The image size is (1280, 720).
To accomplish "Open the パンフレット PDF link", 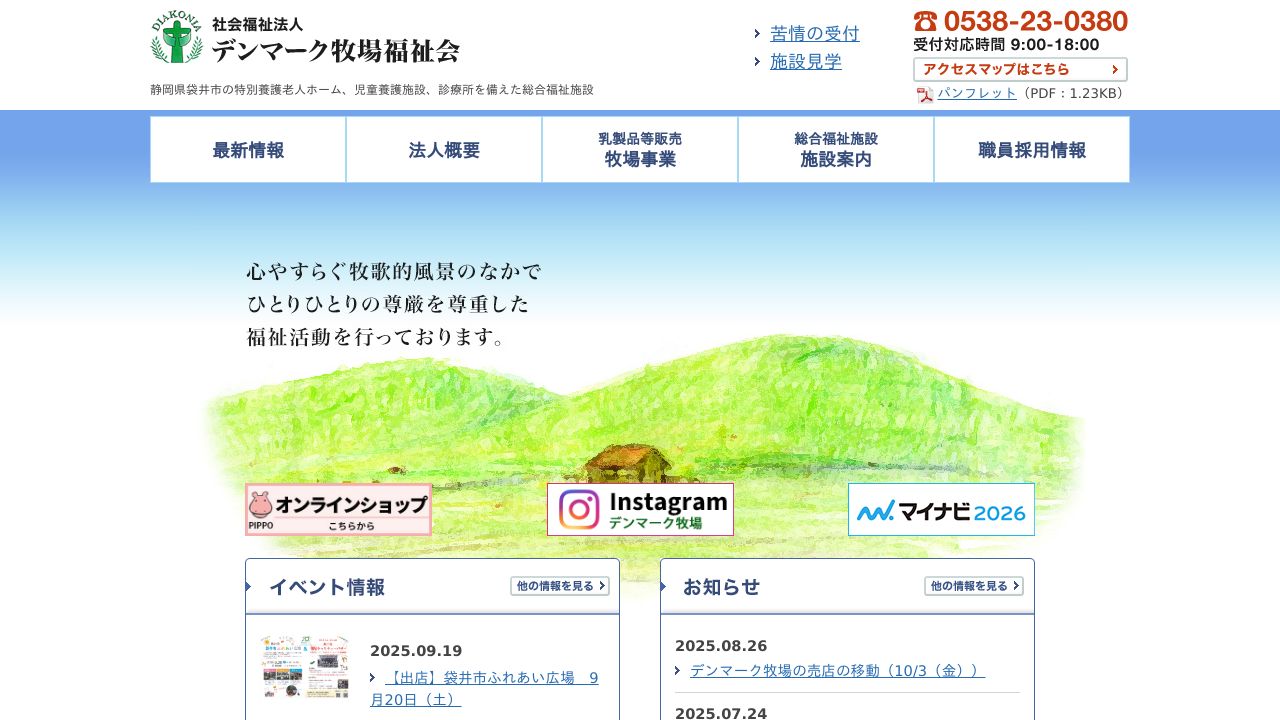I will pos(977,93).
